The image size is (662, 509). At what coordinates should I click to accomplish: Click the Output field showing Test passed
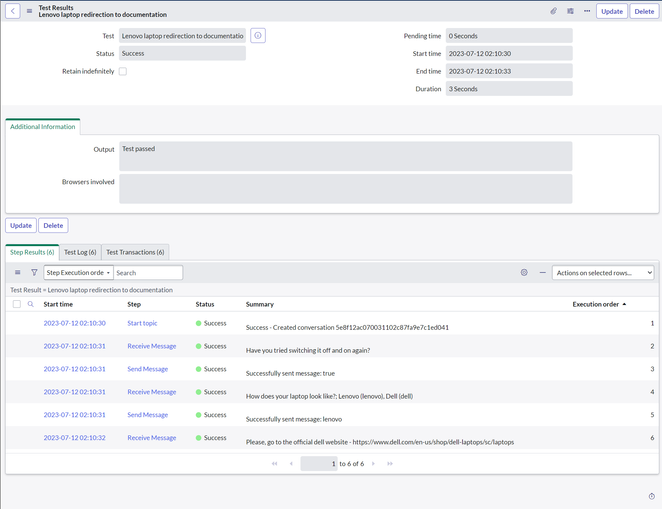(346, 156)
